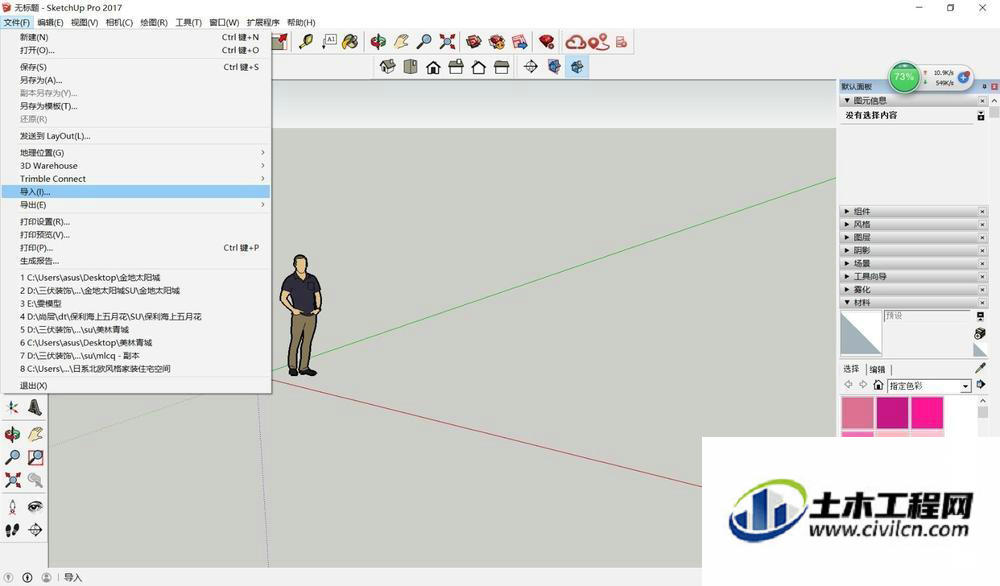Choose 退出(X) to quit
This screenshot has height=586, width=1000.
click(135, 385)
